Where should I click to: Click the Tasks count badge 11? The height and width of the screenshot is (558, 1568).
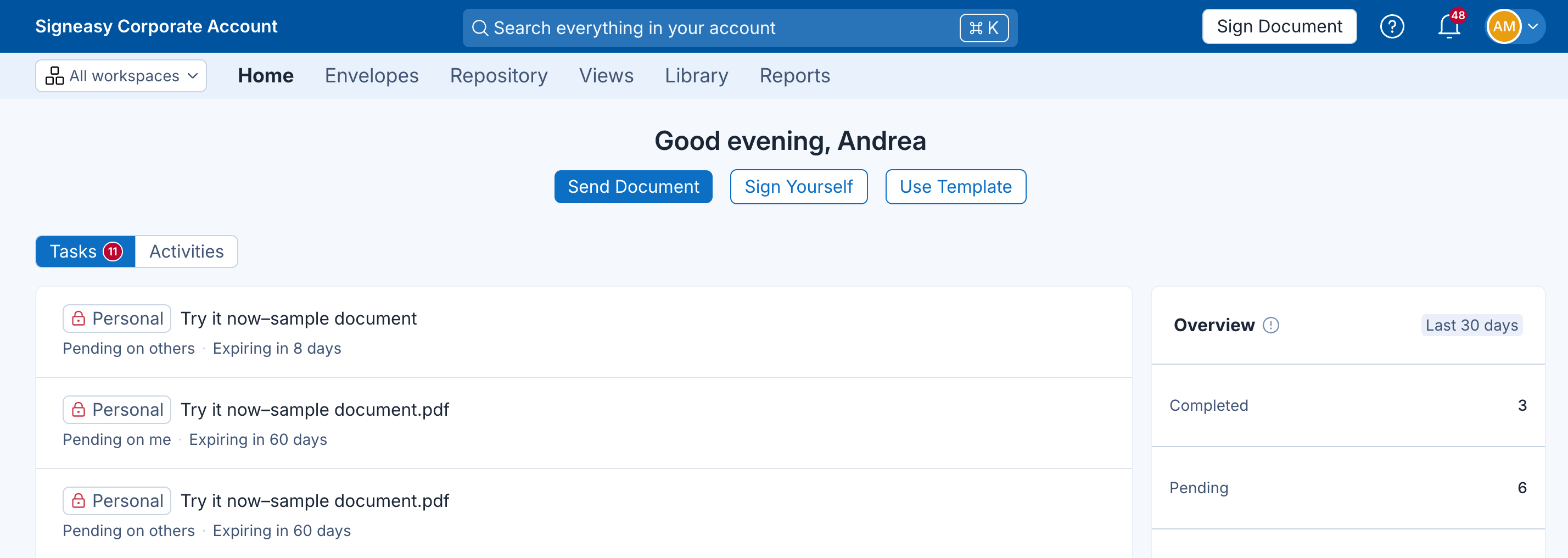click(x=113, y=252)
